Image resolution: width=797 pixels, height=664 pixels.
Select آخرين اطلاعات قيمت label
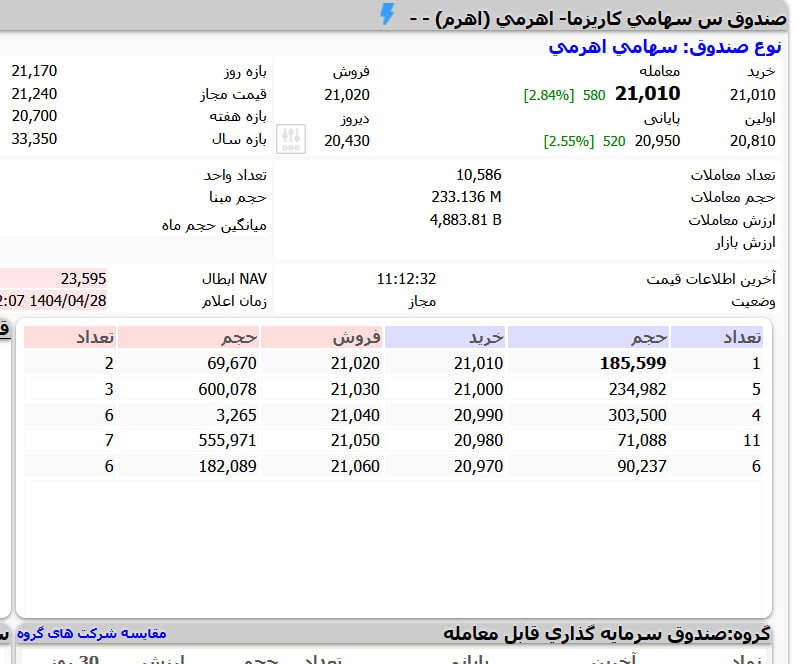tap(711, 279)
